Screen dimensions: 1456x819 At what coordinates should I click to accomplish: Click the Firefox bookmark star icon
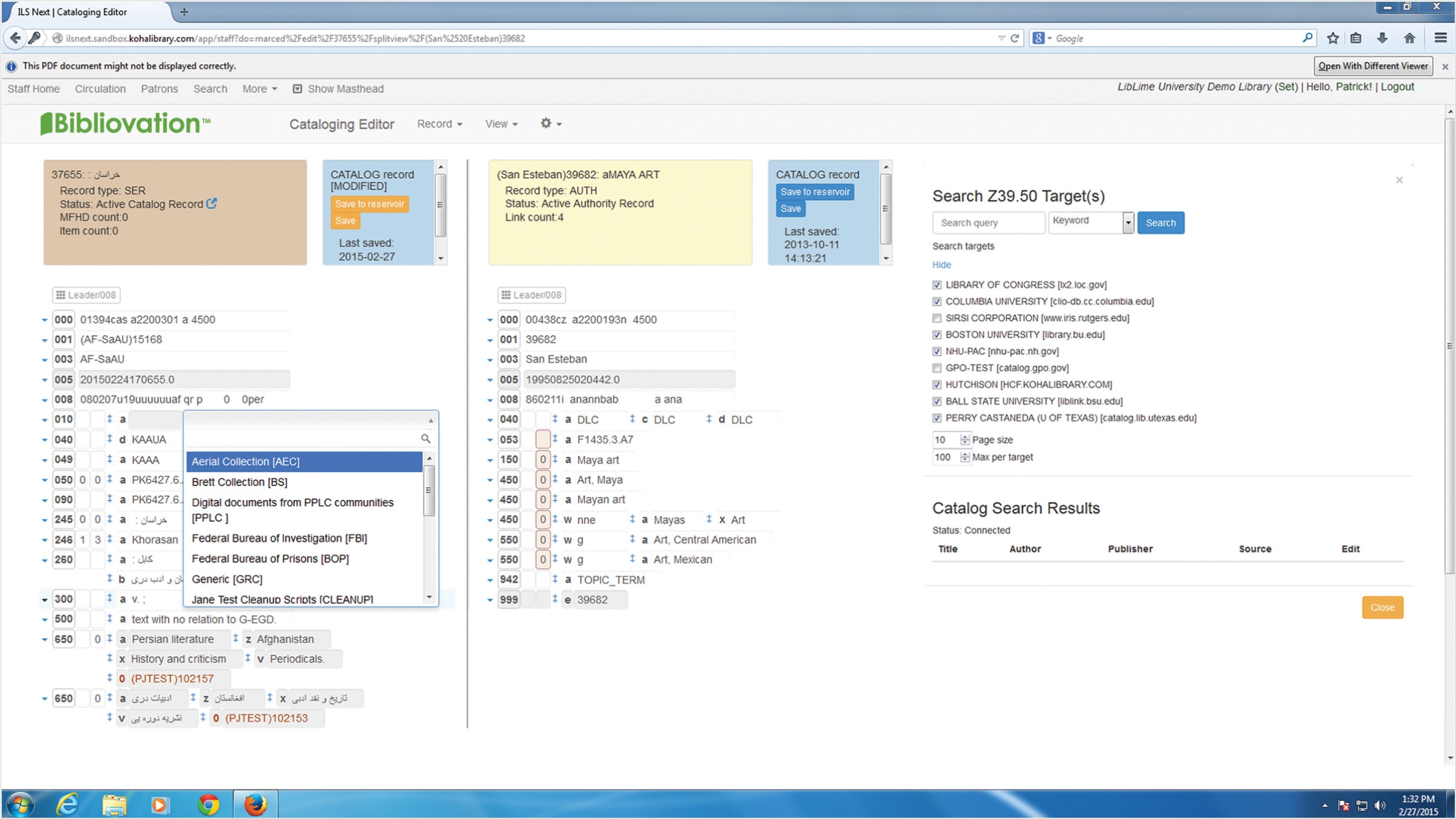[1333, 38]
